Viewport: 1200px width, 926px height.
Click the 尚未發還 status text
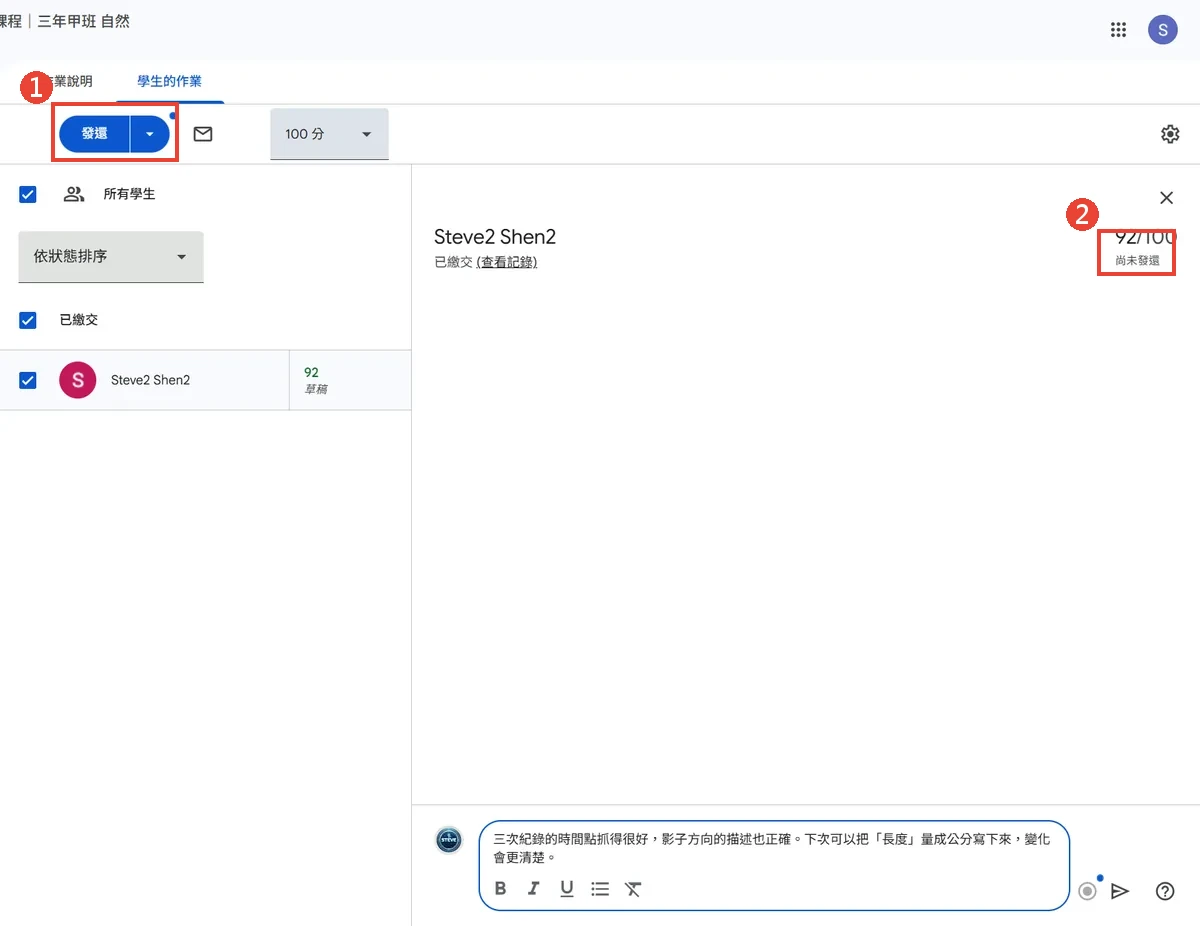point(1138,260)
